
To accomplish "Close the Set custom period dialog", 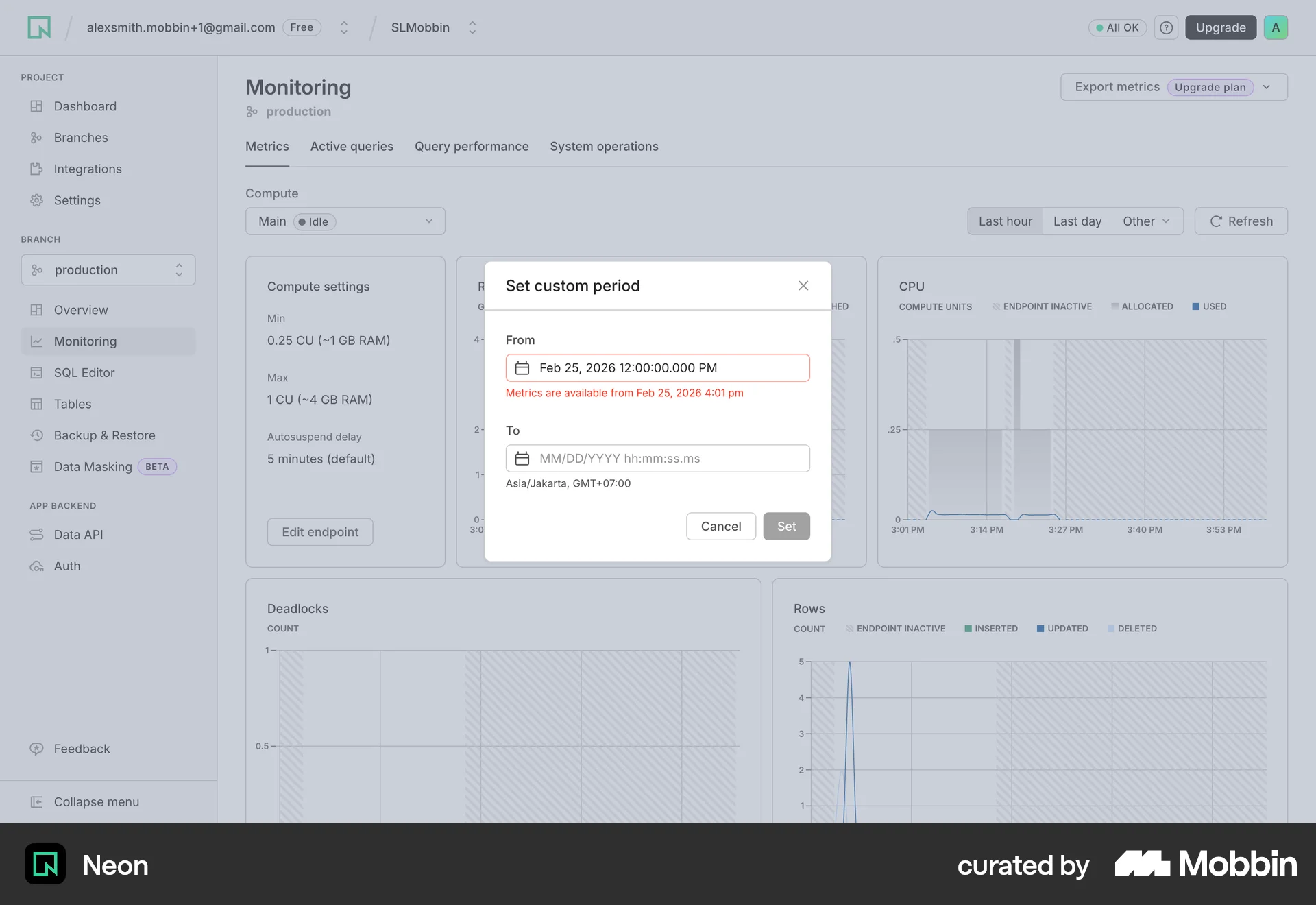I will (x=803, y=286).
